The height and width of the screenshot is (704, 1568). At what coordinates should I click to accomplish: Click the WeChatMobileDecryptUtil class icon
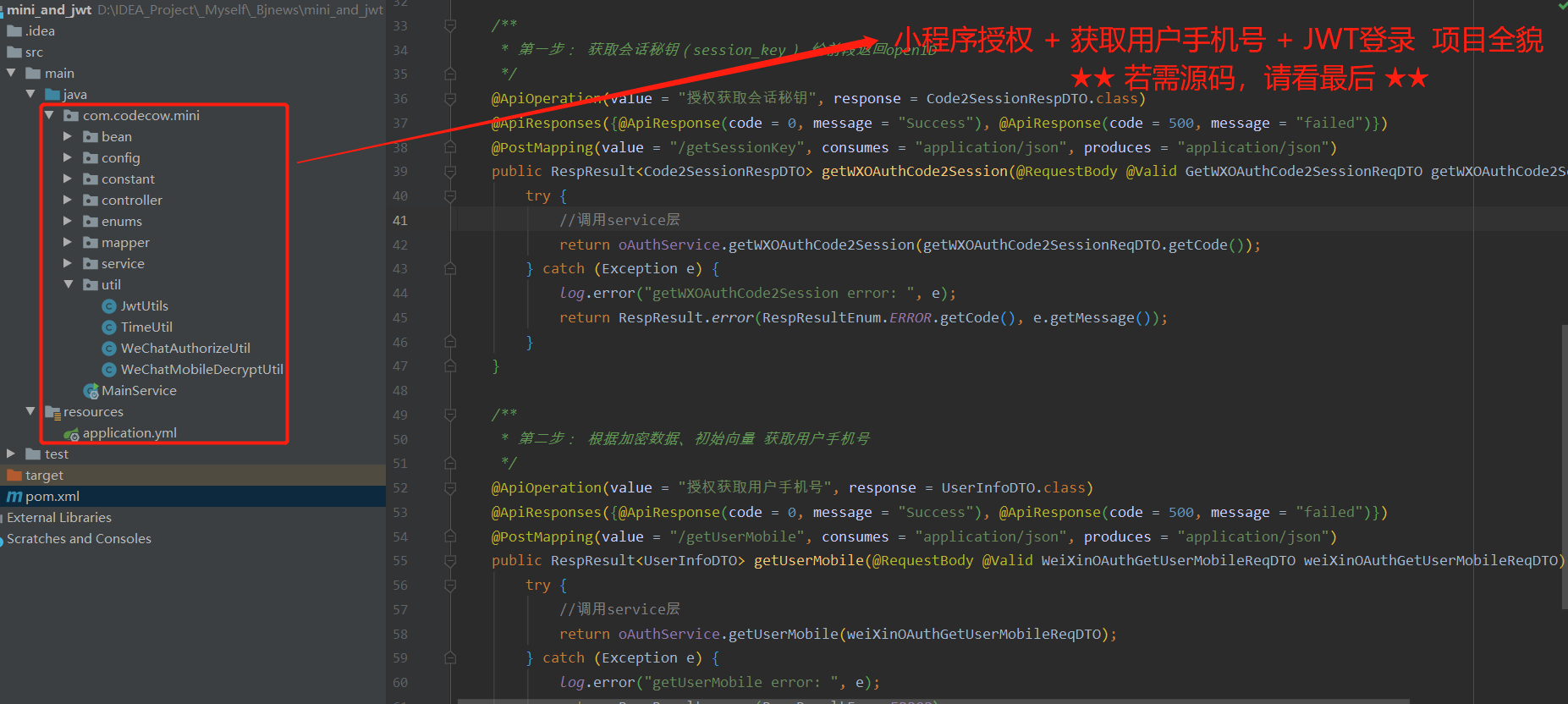pyautogui.click(x=109, y=370)
